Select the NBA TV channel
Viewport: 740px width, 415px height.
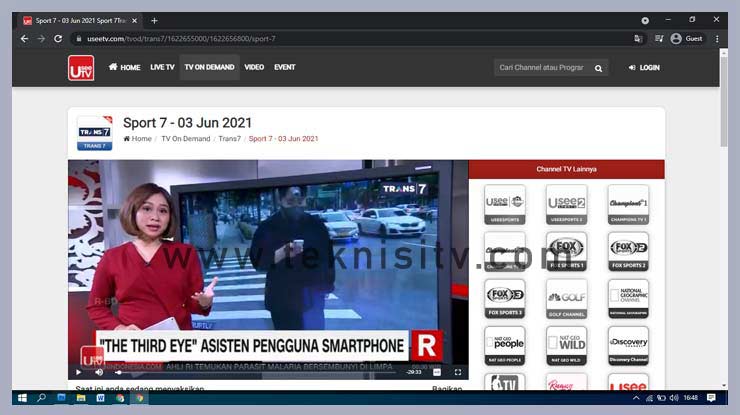[x=505, y=382]
